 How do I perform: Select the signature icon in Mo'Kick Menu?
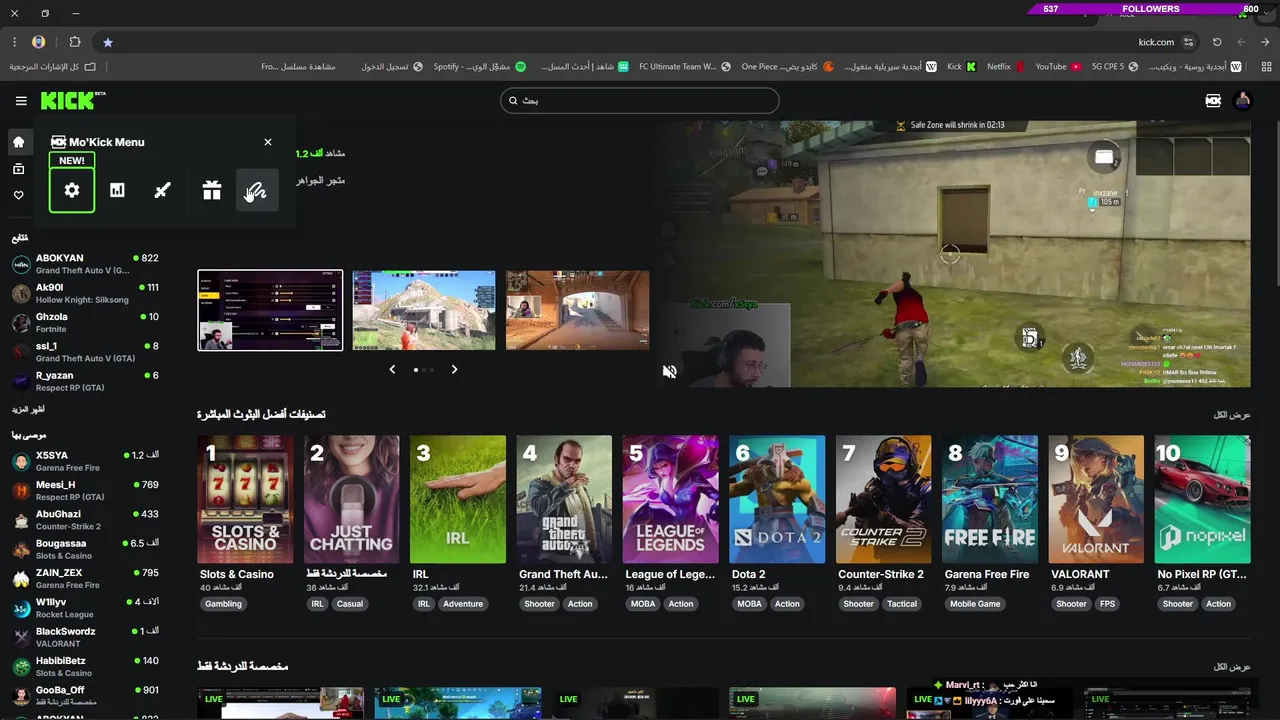(256, 190)
